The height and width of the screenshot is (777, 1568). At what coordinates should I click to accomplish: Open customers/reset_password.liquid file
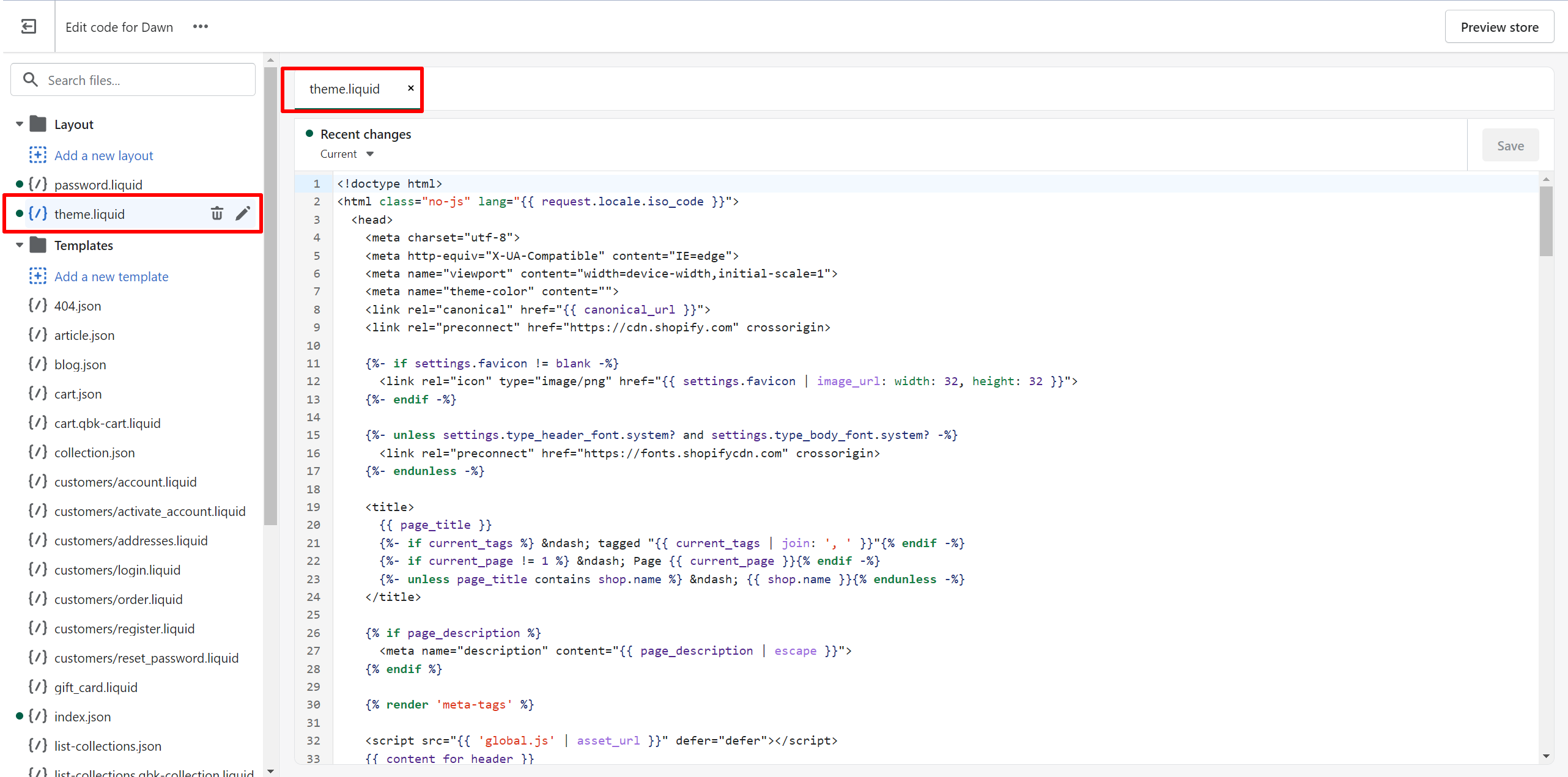[146, 658]
